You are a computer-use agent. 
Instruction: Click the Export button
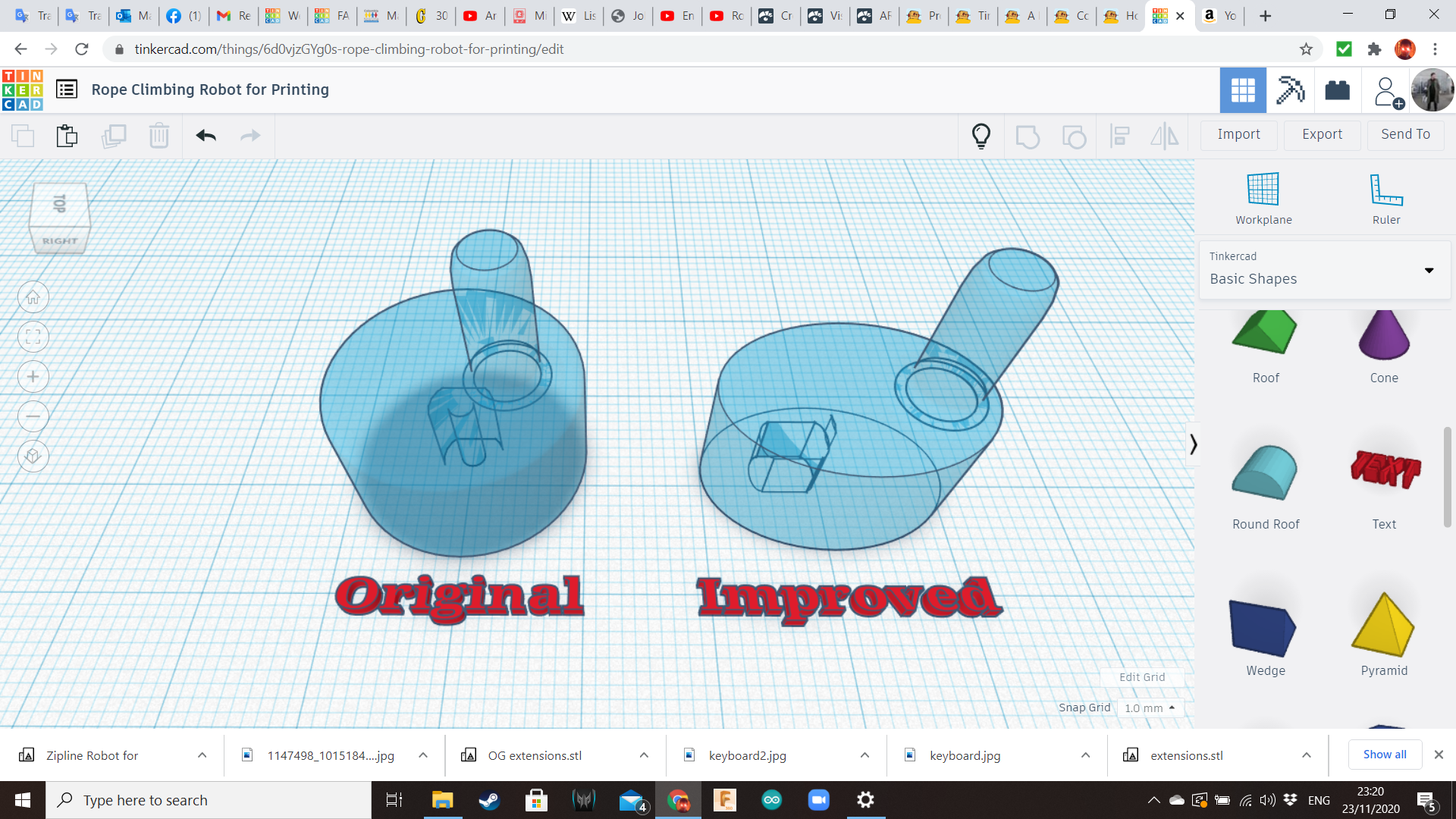pyautogui.click(x=1322, y=134)
